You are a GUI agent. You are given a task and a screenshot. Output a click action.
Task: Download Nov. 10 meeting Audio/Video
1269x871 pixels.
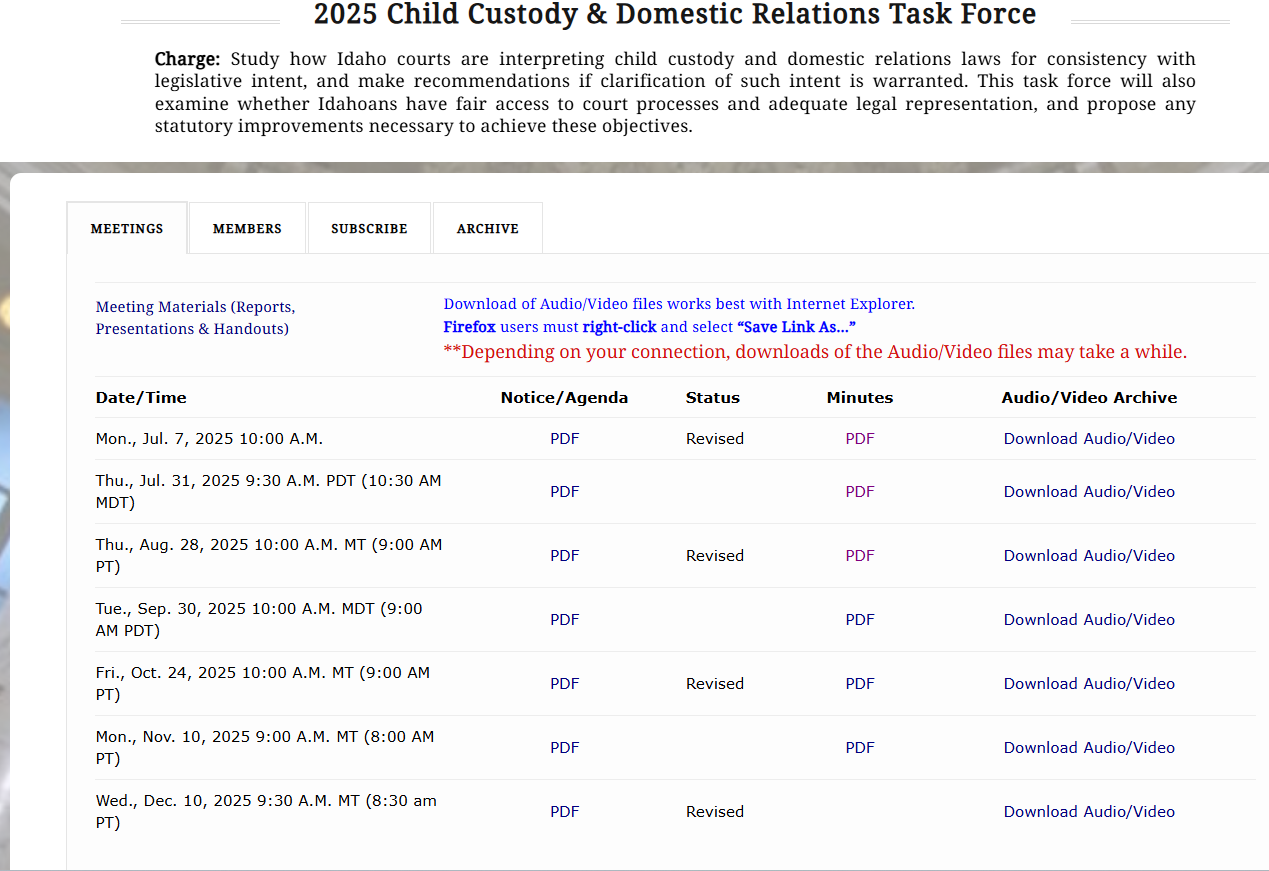(x=1089, y=748)
